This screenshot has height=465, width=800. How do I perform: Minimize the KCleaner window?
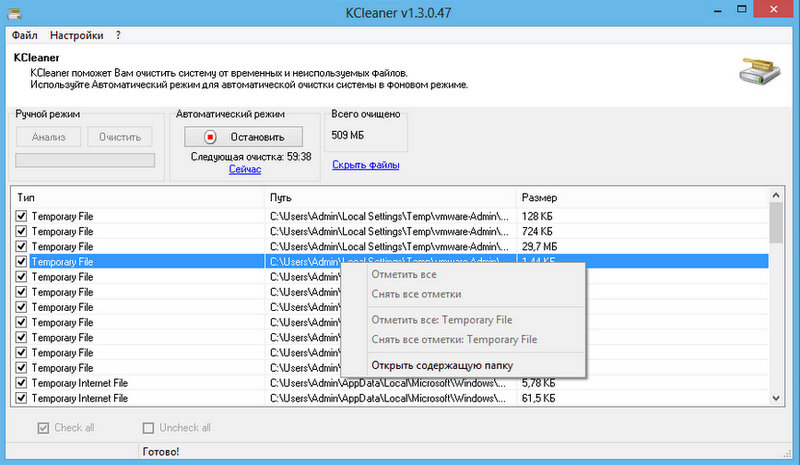[x=717, y=11]
